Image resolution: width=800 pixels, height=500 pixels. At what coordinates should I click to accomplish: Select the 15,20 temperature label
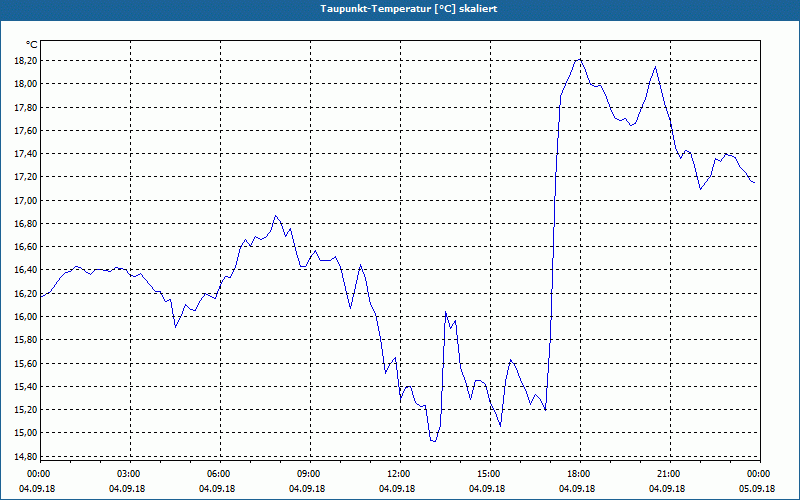click(28, 410)
